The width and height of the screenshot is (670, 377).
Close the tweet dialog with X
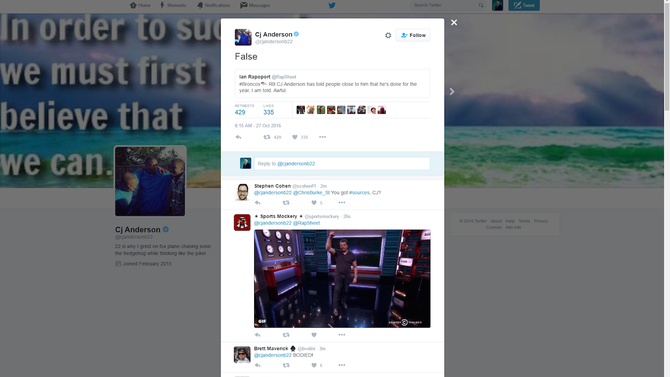[454, 22]
